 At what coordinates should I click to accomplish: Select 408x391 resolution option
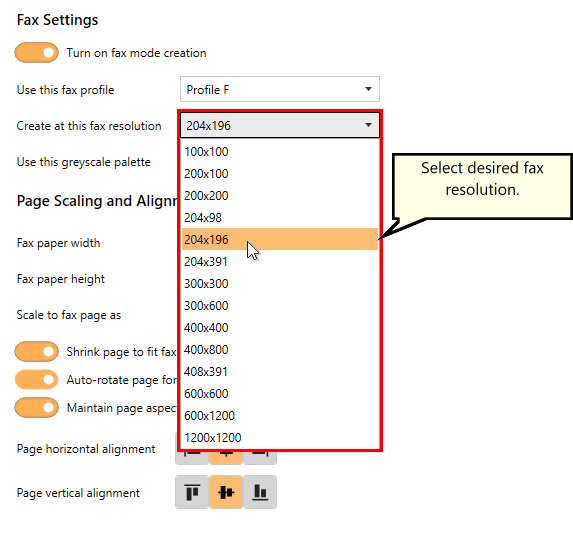[280, 372]
